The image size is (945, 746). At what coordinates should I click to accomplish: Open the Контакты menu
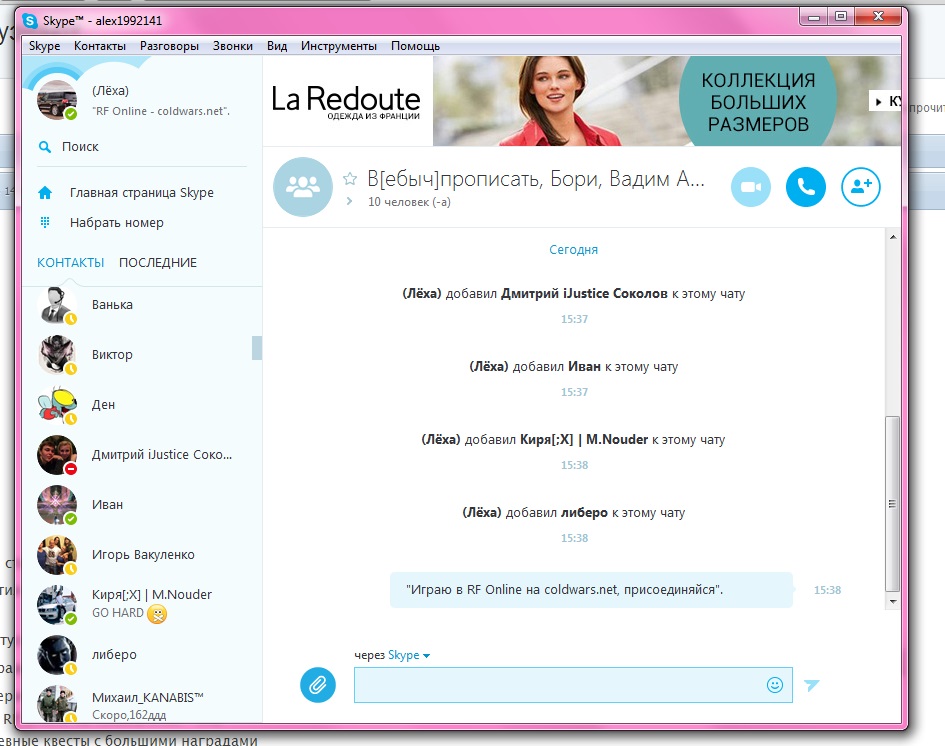point(100,46)
